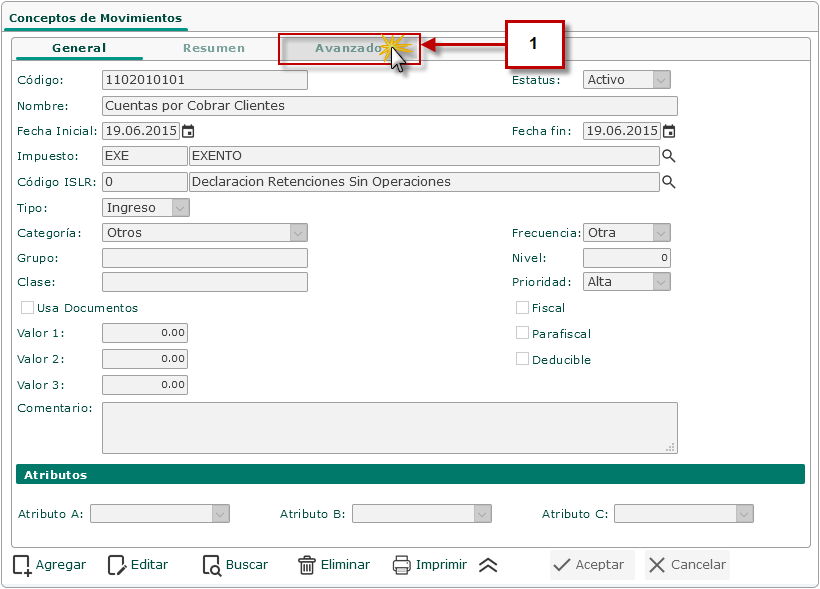Image resolution: width=820 pixels, height=589 pixels.
Task: Open the Fecha fin calendar picker
Action: point(669,131)
